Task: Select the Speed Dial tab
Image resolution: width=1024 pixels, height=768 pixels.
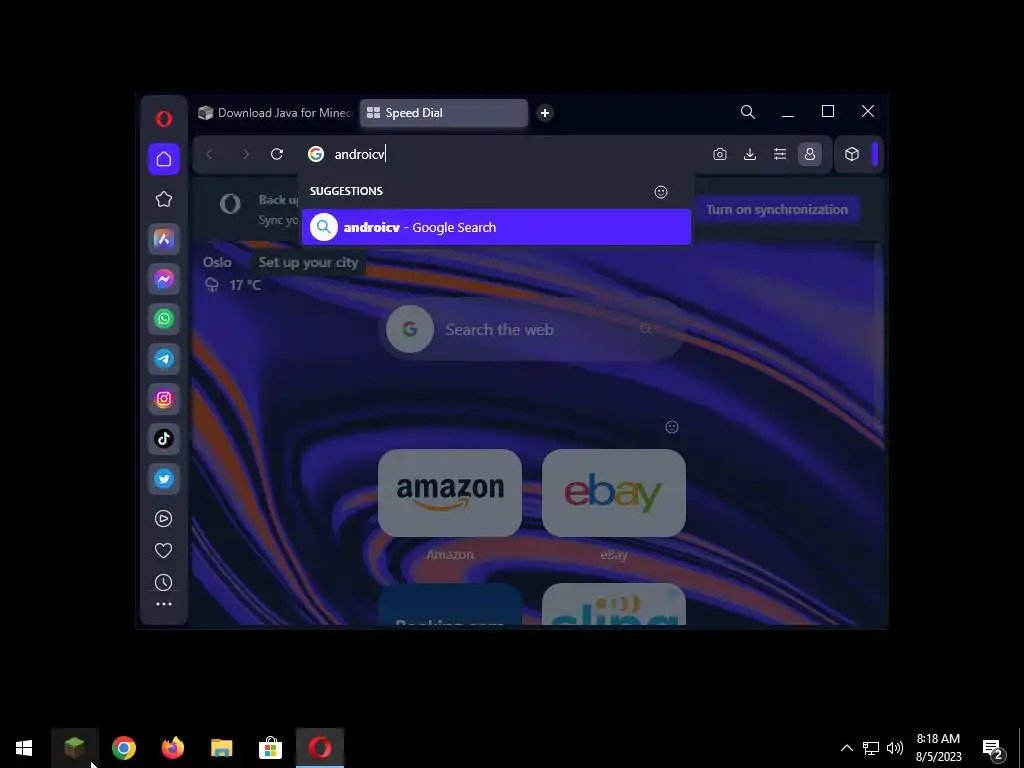Action: (443, 113)
